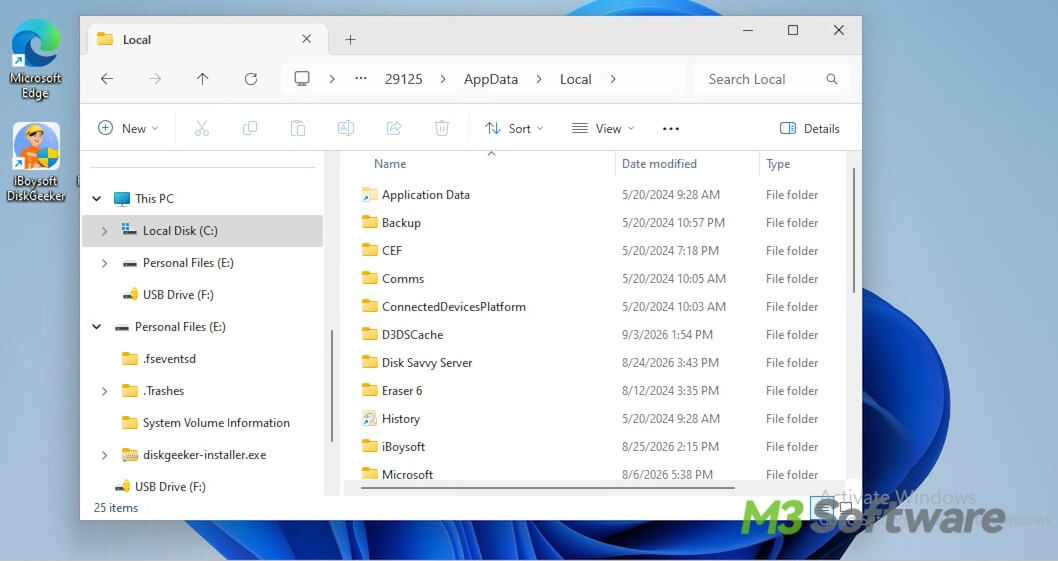
Task: Sort by Date modified column header
Action: pyautogui.click(x=659, y=163)
